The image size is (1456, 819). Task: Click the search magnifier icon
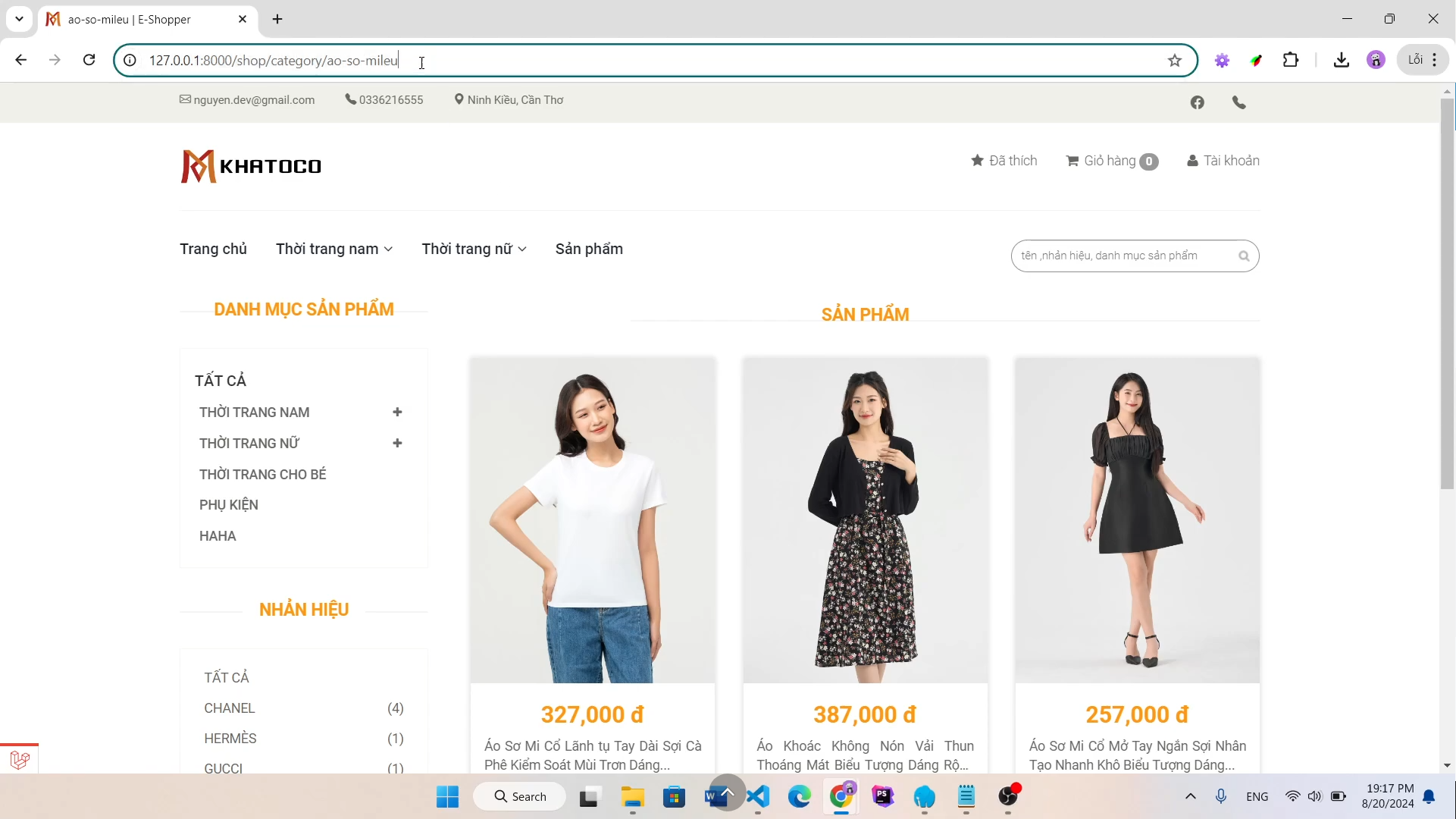click(1244, 256)
